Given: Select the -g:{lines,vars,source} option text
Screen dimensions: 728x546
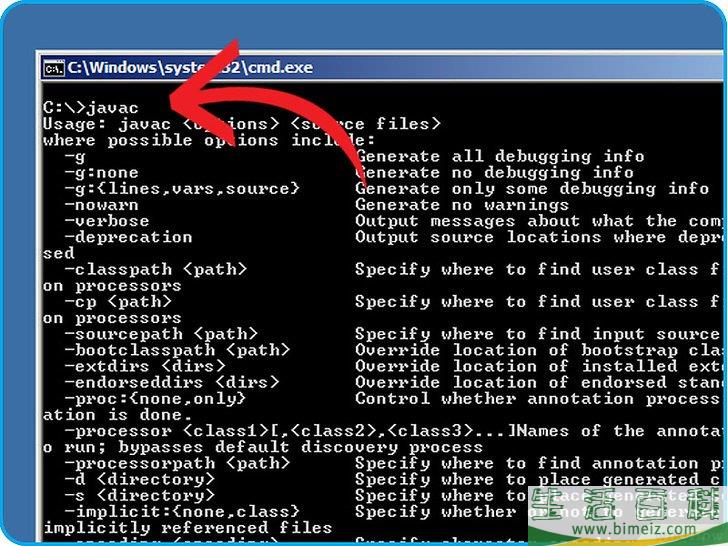Looking at the screenshot, I should coord(181,188).
